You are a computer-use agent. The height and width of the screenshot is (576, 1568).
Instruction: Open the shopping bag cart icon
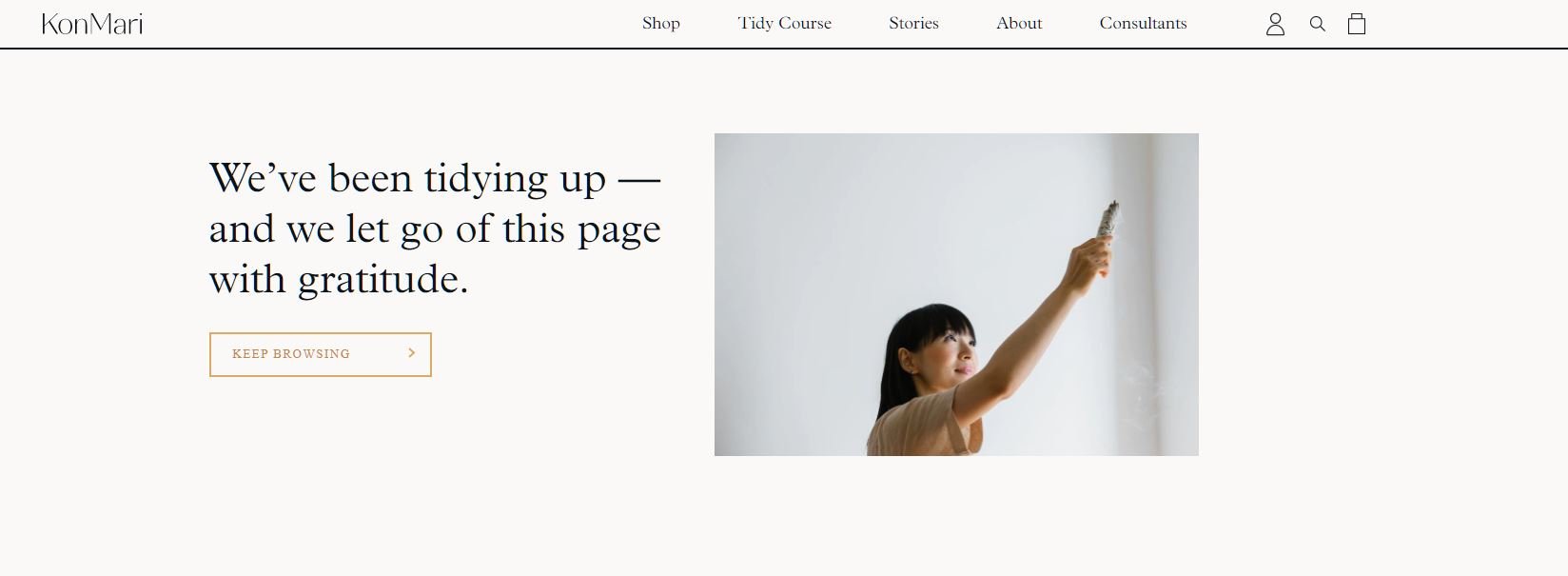click(1357, 24)
